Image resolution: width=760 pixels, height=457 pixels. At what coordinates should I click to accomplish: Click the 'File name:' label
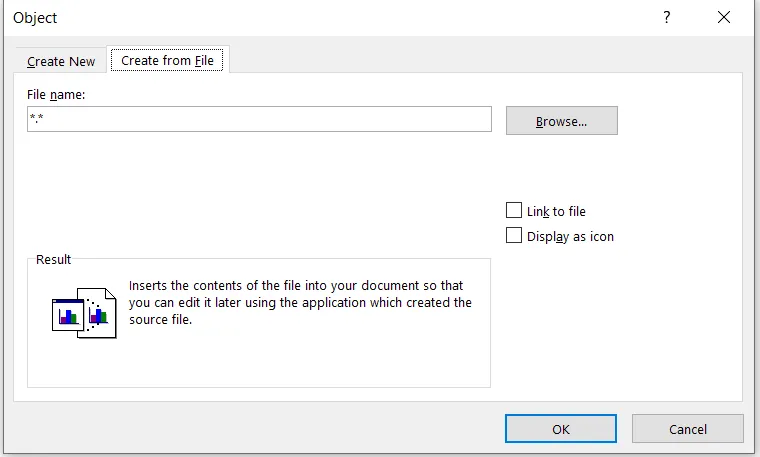(58, 94)
